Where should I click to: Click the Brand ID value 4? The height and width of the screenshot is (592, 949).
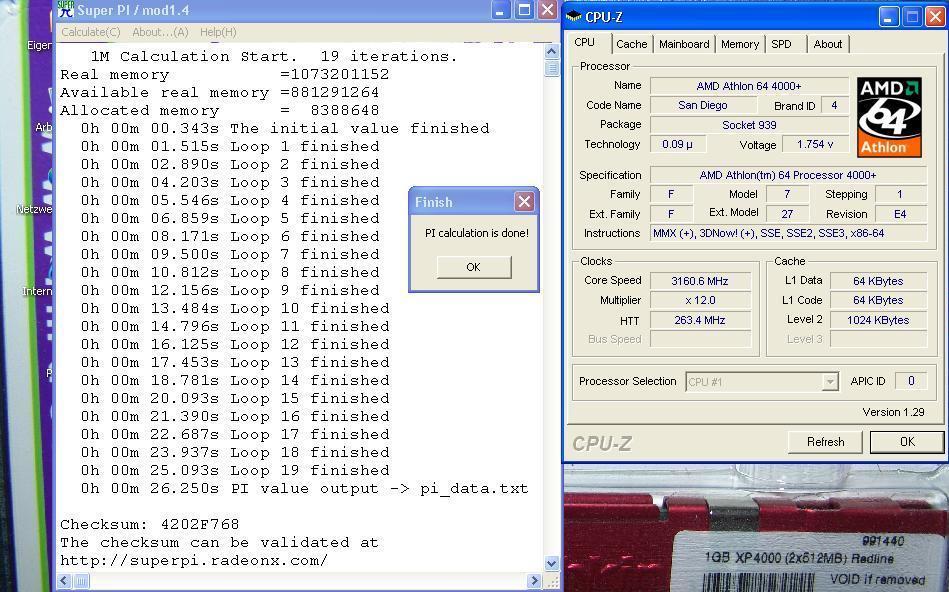pos(834,105)
